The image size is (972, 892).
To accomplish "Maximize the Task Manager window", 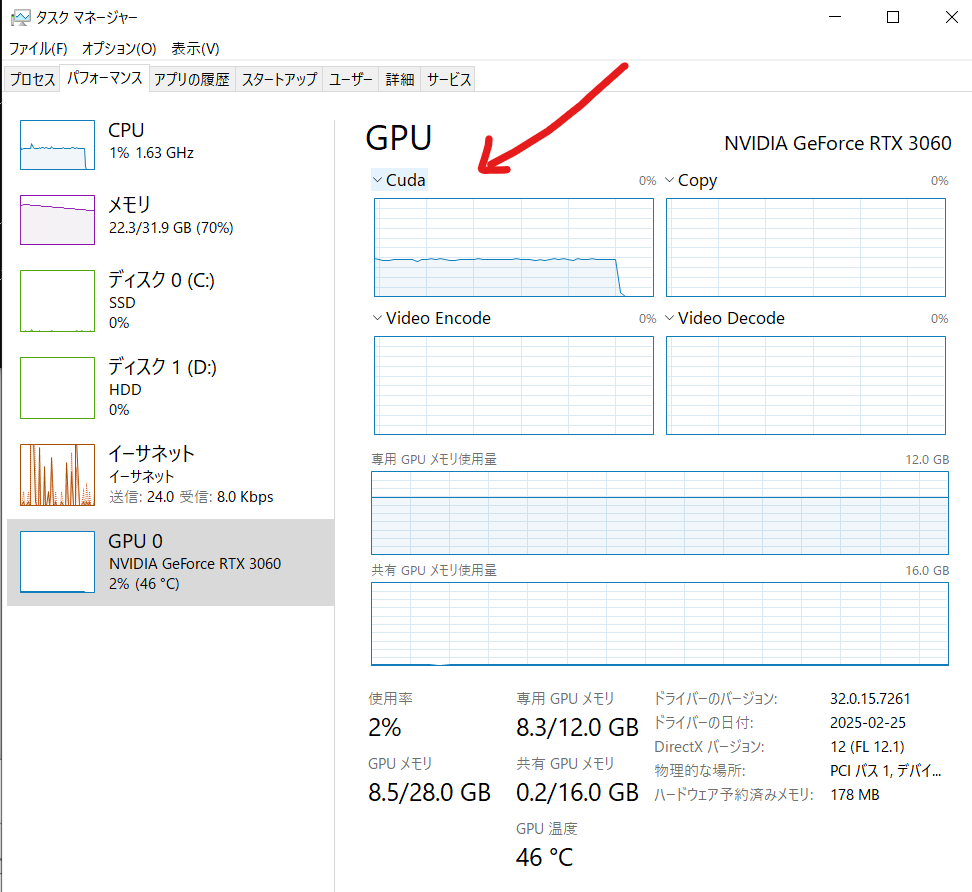I will tap(893, 17).
